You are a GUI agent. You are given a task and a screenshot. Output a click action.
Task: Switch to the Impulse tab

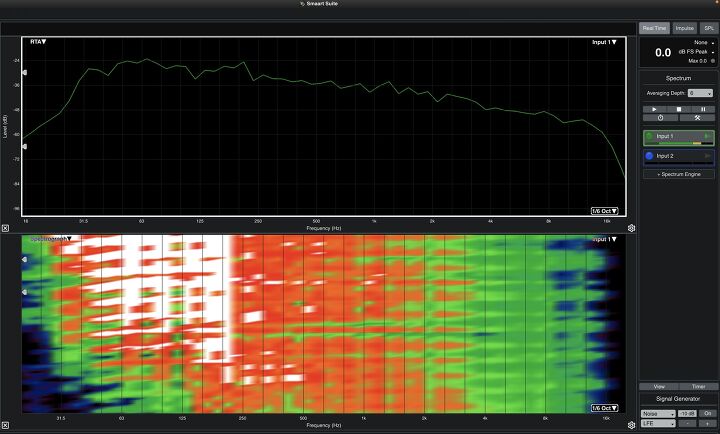click(x=684, y=28)
